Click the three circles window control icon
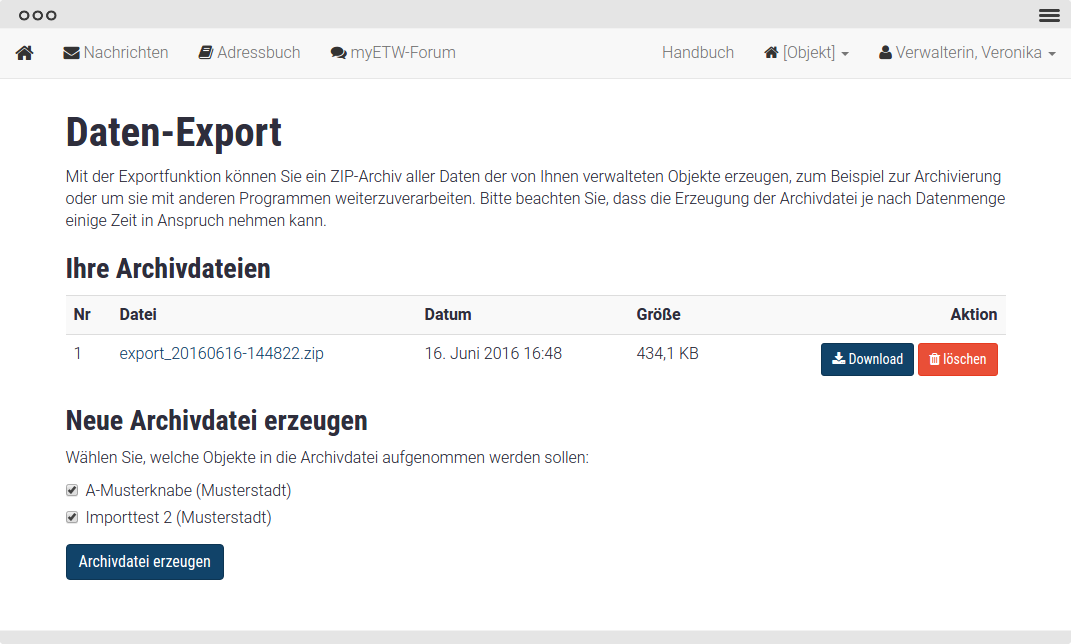Screen dimensions: 1071x644 coord(38,15)
